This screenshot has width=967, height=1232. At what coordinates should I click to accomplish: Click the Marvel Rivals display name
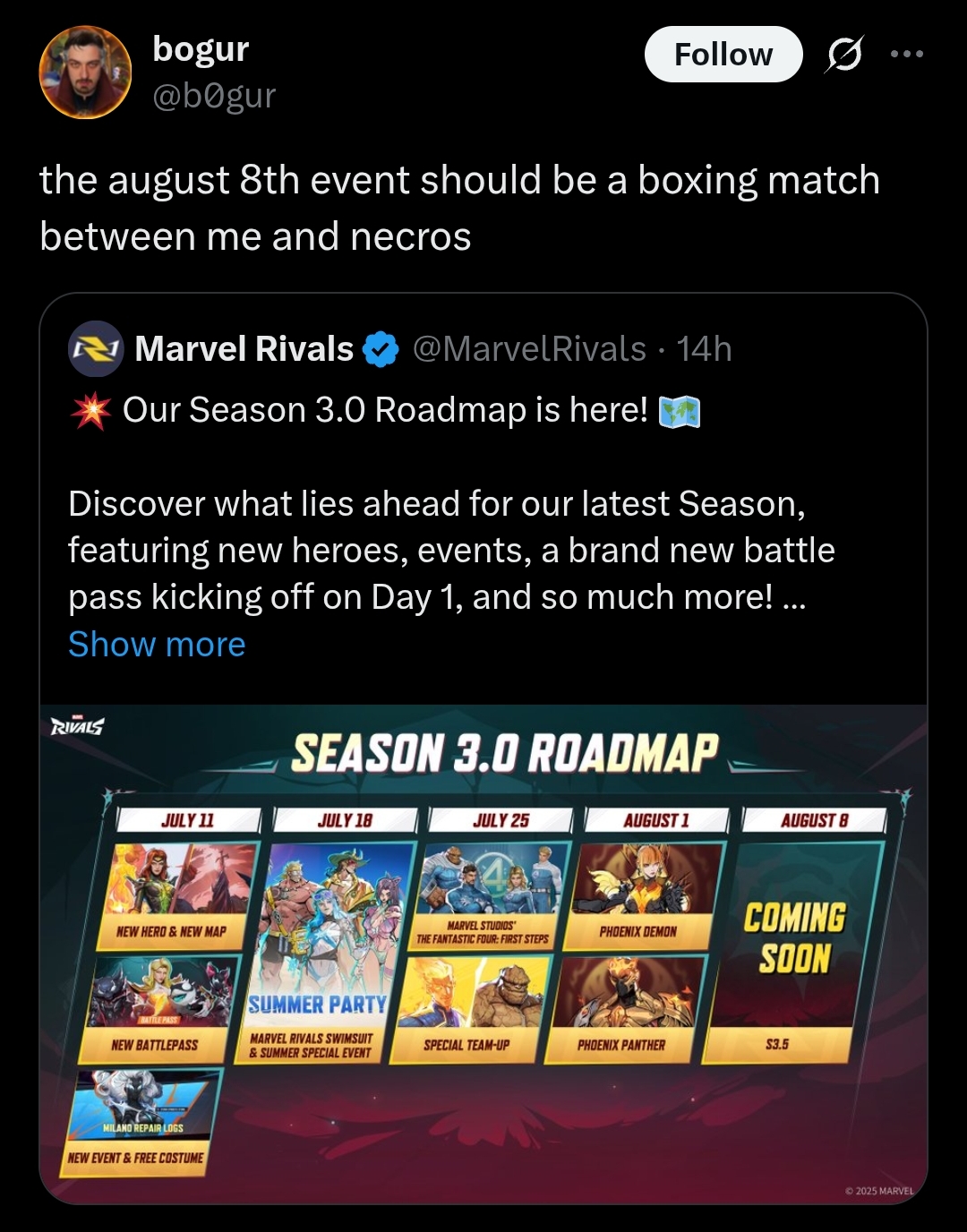244,349
